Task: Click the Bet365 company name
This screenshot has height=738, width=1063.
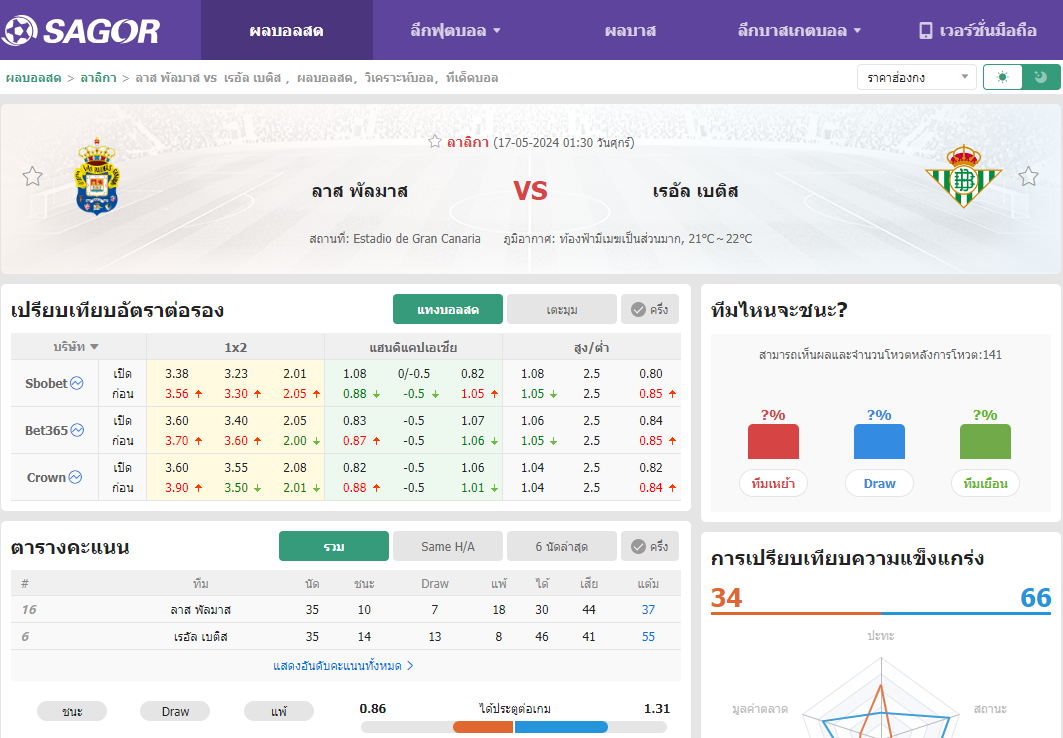Action: [x=47, y=430]
